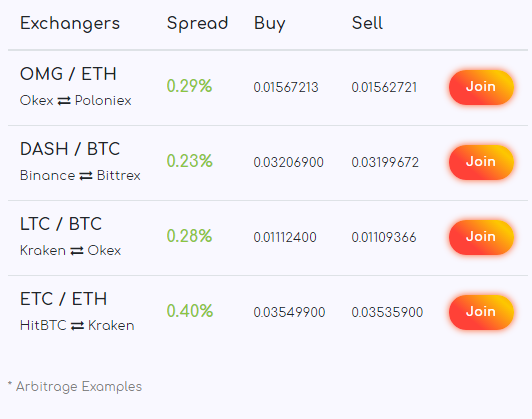Screen dimensions: 532x419
Task: Click the Join button for ETC / ETH
Action: 481,312
